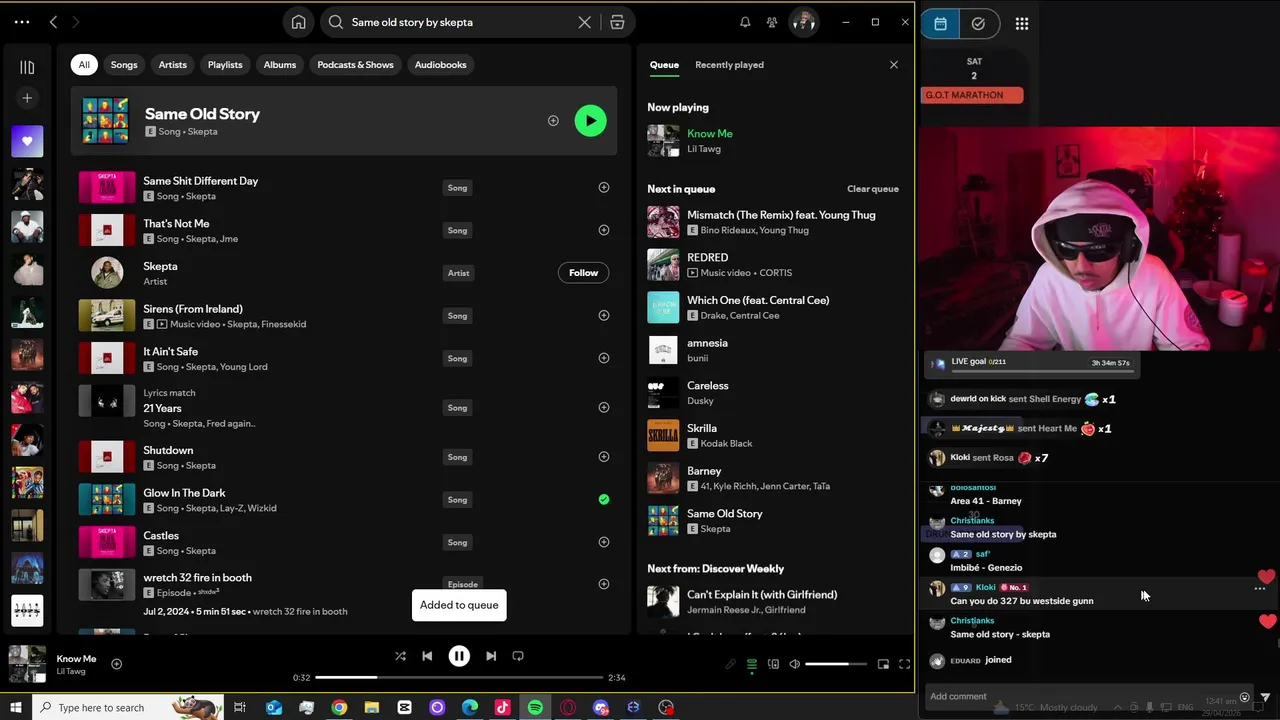This screenshot has height=720, width=1280.
Task: Open Connect to a device
Action: pyautogui.click(x=773, y=664)
